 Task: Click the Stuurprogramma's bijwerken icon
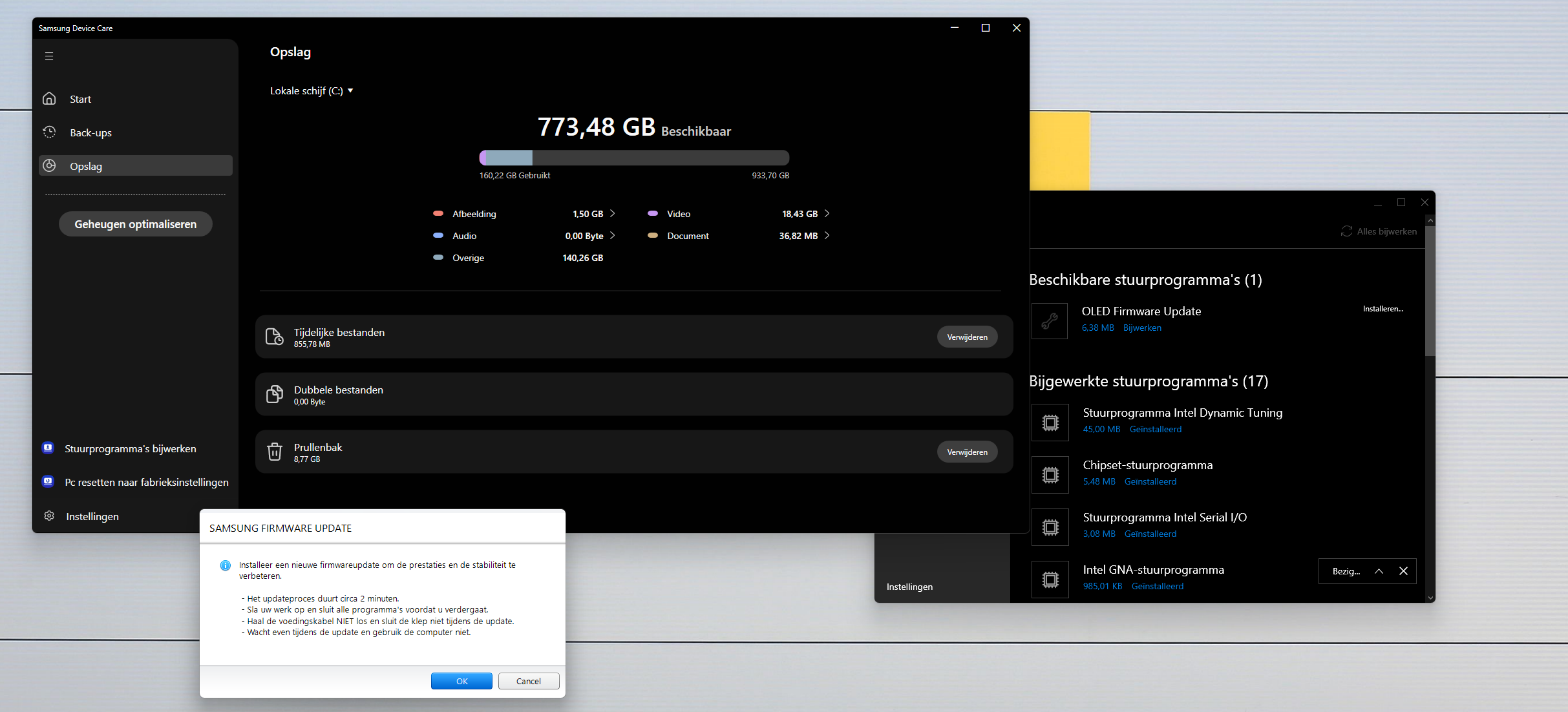click(48, 448)
